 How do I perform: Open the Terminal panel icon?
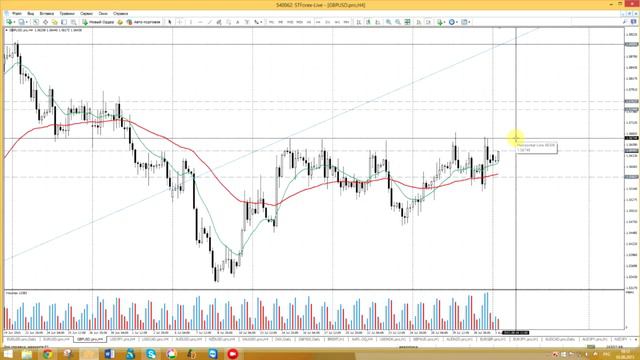(64, 22)
